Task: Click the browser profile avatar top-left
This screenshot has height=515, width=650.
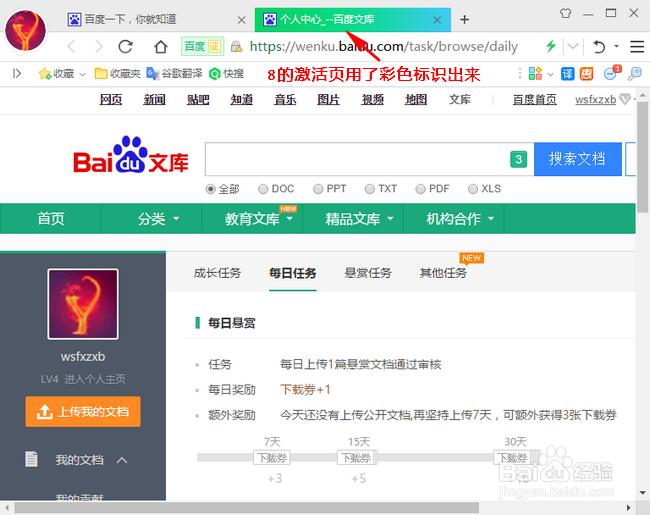Action: point(25,30)
